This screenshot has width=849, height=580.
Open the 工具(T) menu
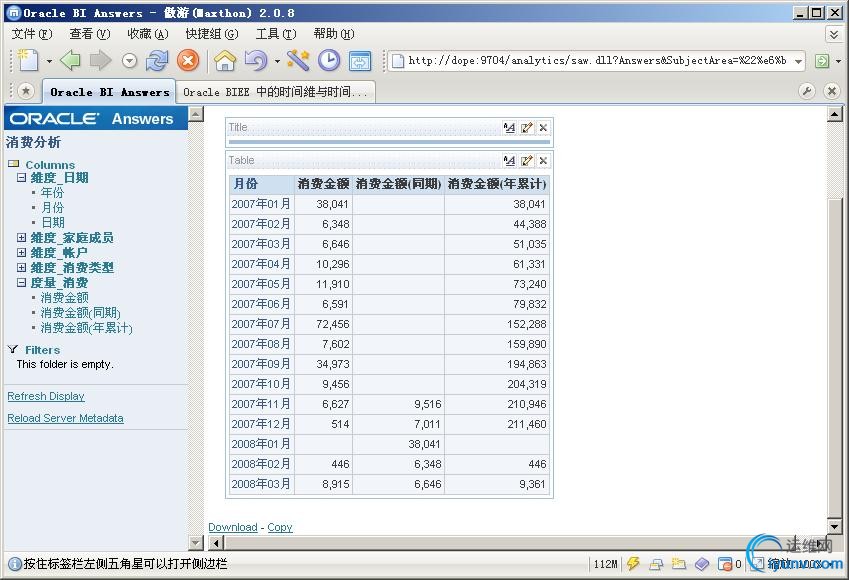pyautogui.click(x=276, y=34)
